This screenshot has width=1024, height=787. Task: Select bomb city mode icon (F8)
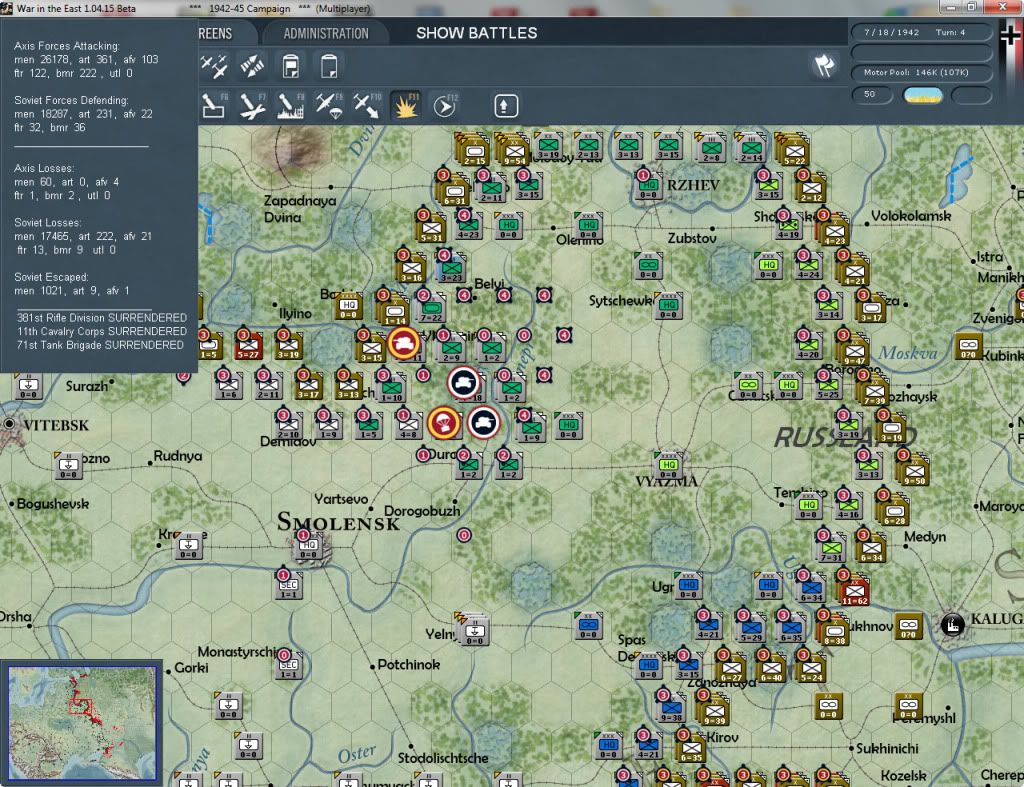[x=290, y=105]
